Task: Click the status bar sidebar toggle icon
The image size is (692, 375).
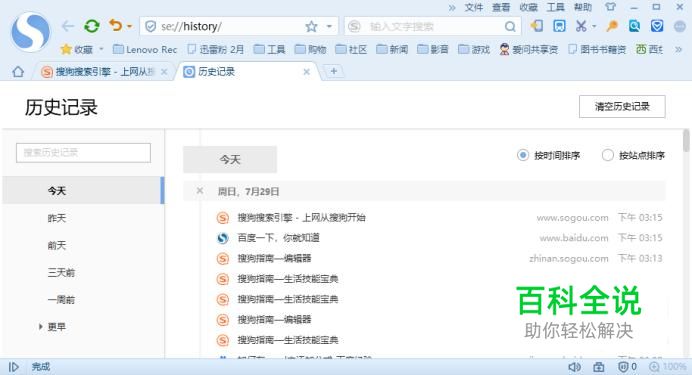Action: coord(14,367)
